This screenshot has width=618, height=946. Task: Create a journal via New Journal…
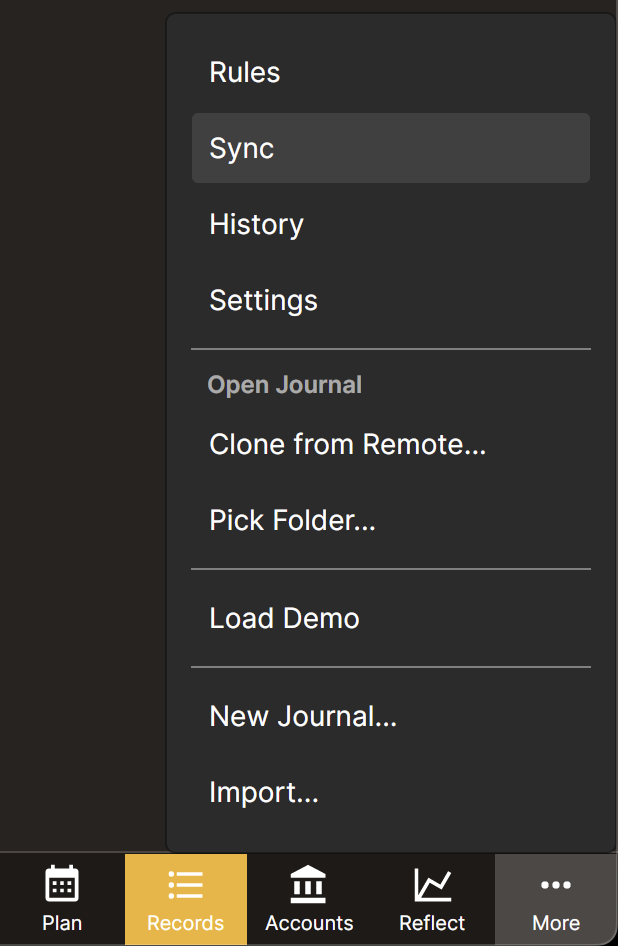click(x=390, y=716)
